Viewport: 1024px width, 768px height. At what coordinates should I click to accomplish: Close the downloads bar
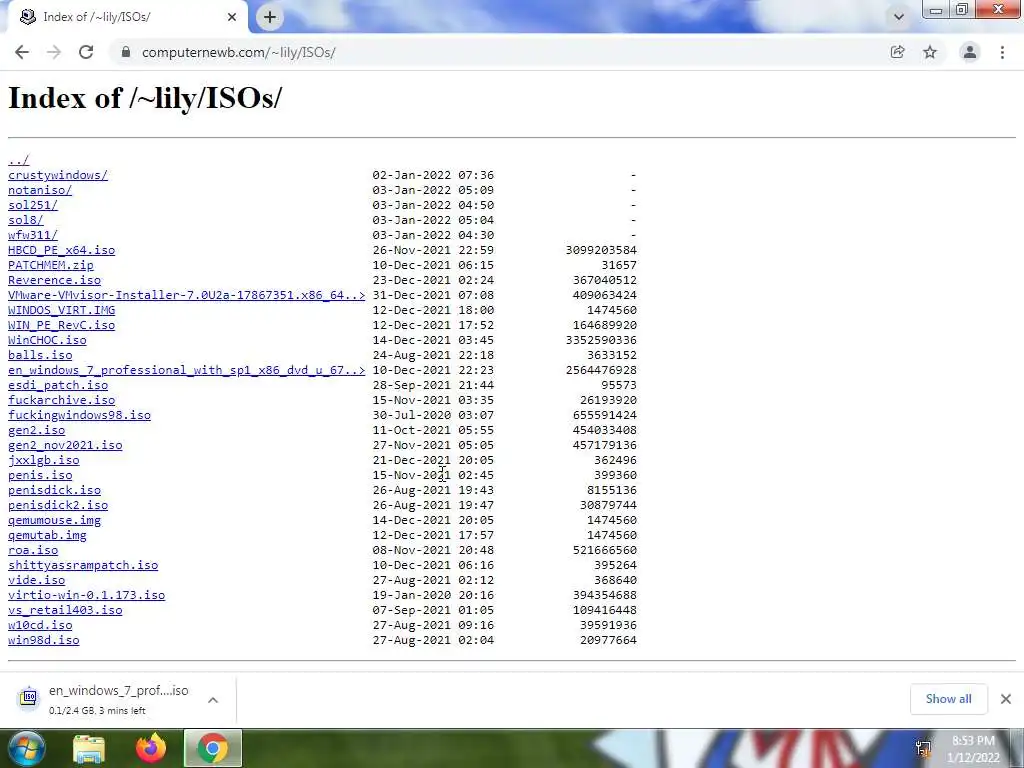(x=1006, y=699)
